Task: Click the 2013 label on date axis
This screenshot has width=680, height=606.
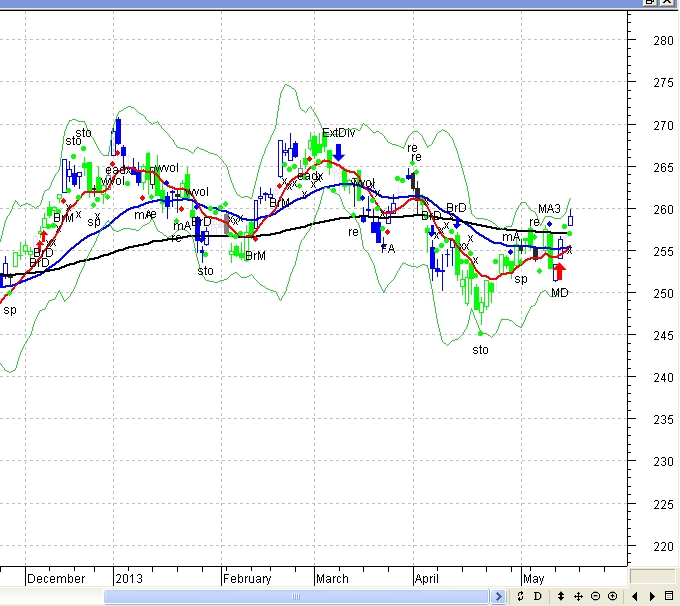Action: [x=130, y=578]
